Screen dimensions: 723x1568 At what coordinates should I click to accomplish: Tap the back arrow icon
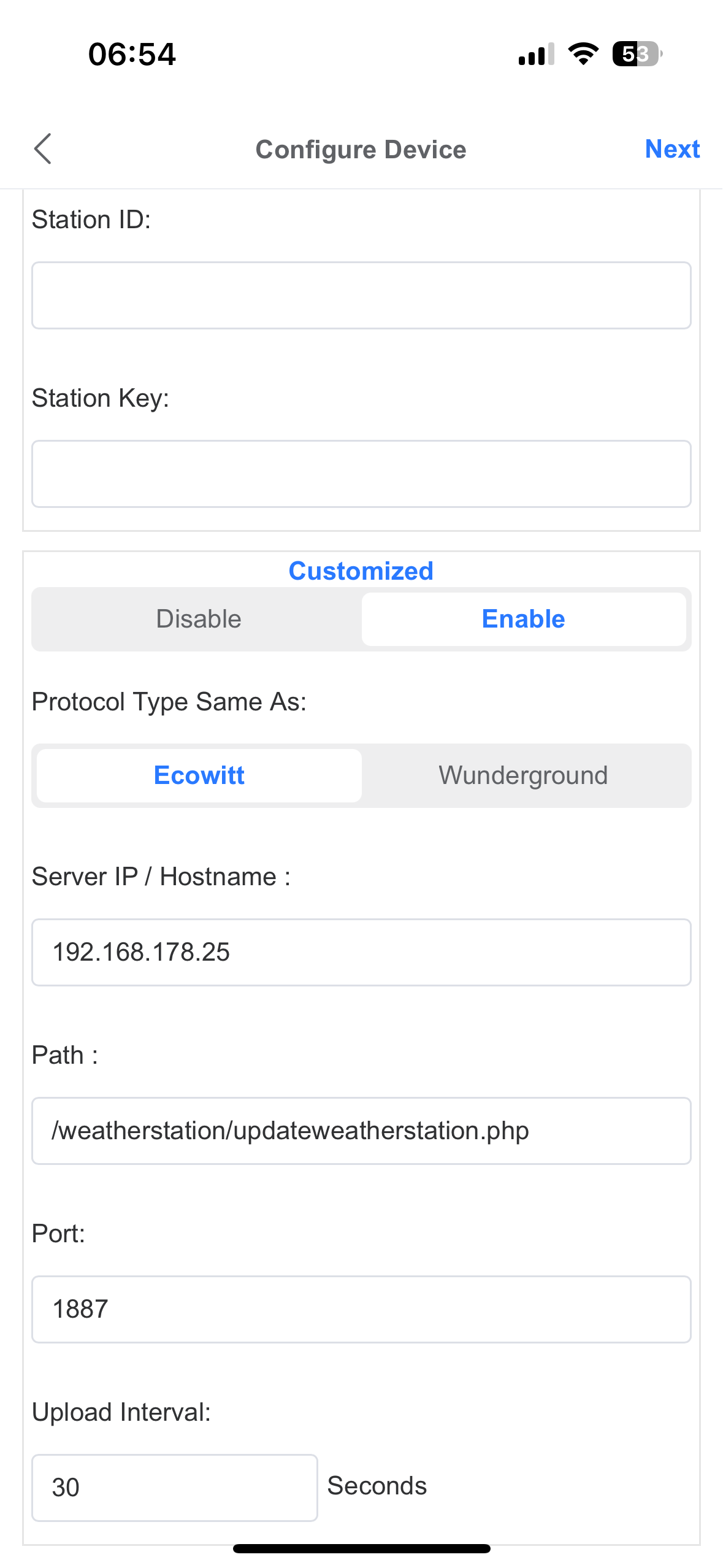(43, 149)
